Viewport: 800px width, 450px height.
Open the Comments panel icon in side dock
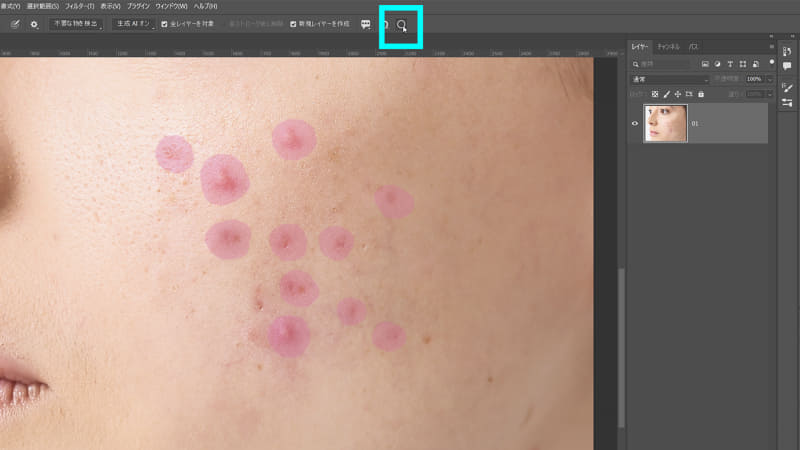coord(787,66)
